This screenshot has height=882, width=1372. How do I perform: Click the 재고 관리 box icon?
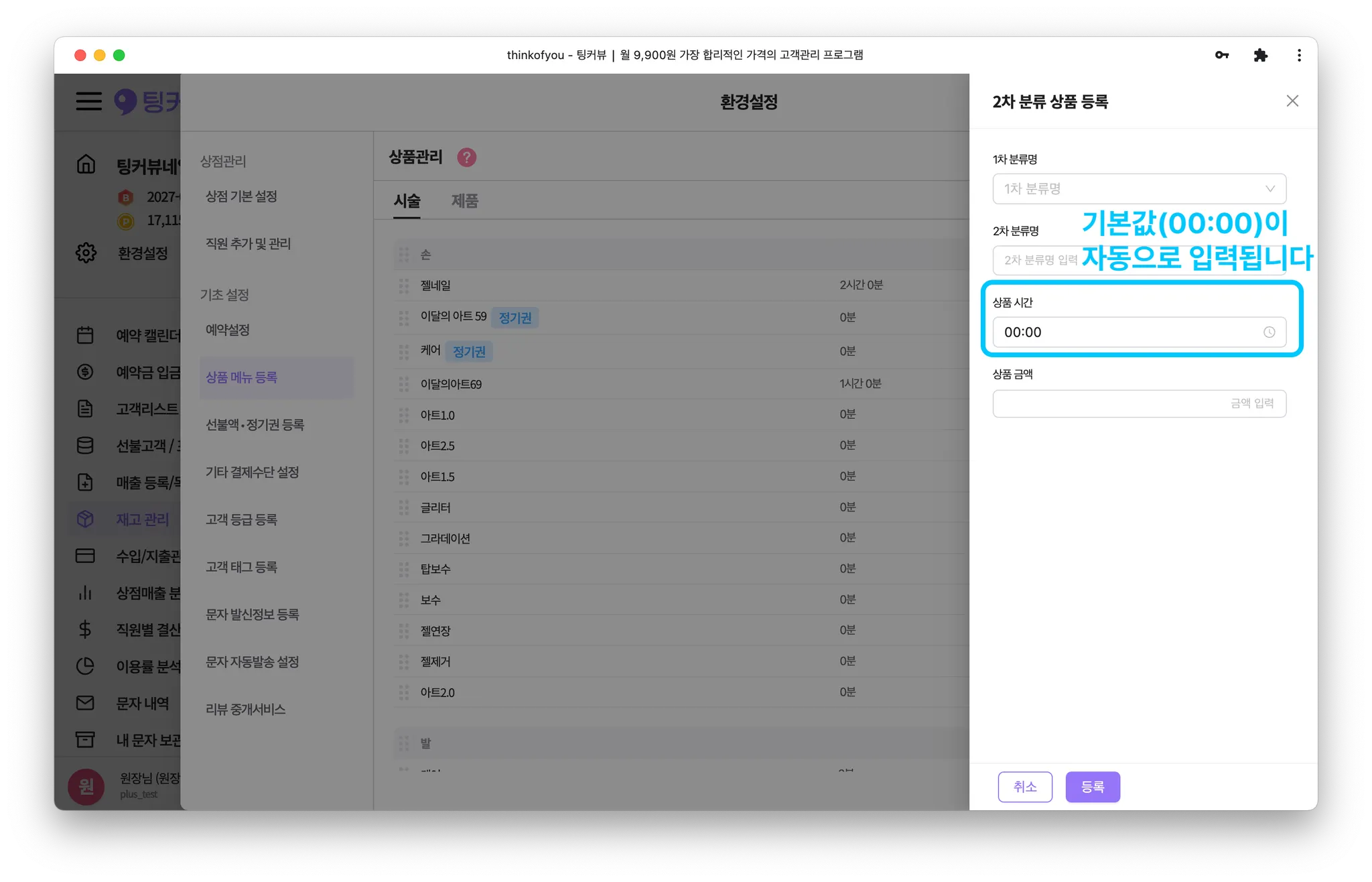pyautogui.click(x=85, y=519)
